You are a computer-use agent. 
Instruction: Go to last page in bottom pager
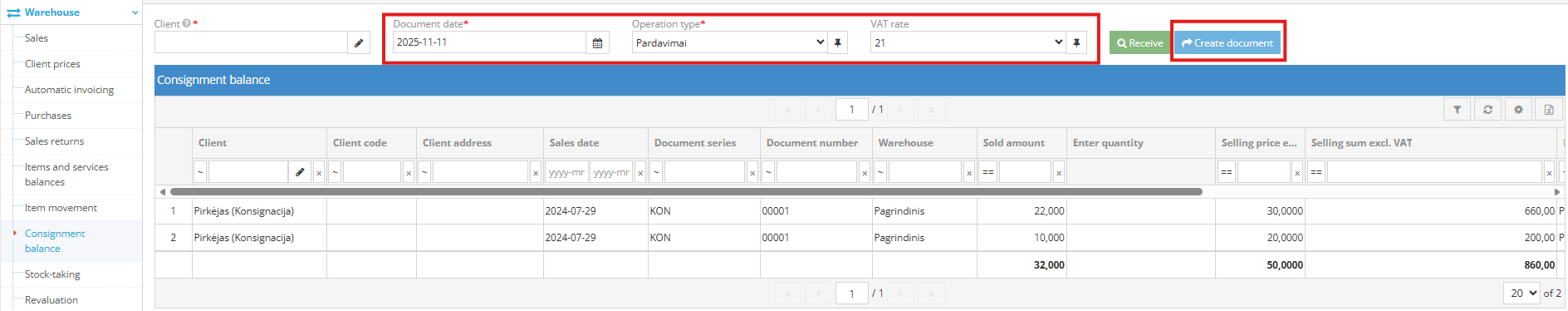click(x=931, y=294)
